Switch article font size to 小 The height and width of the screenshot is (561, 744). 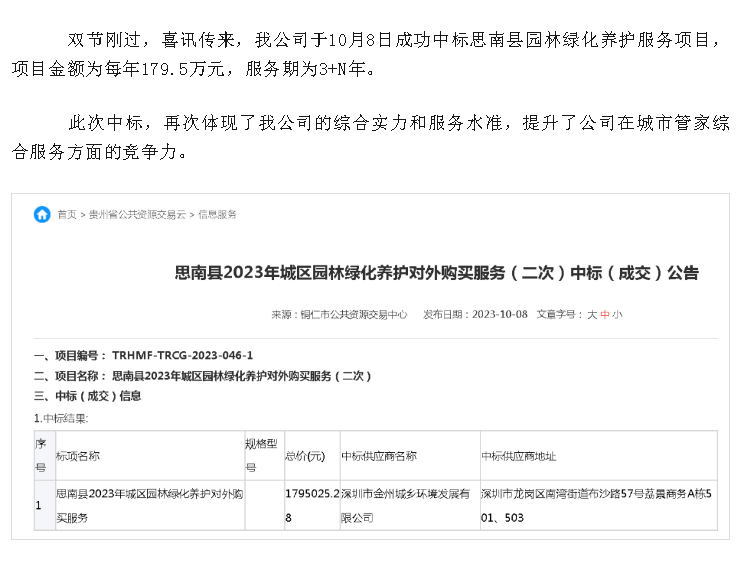pos(617,314)
